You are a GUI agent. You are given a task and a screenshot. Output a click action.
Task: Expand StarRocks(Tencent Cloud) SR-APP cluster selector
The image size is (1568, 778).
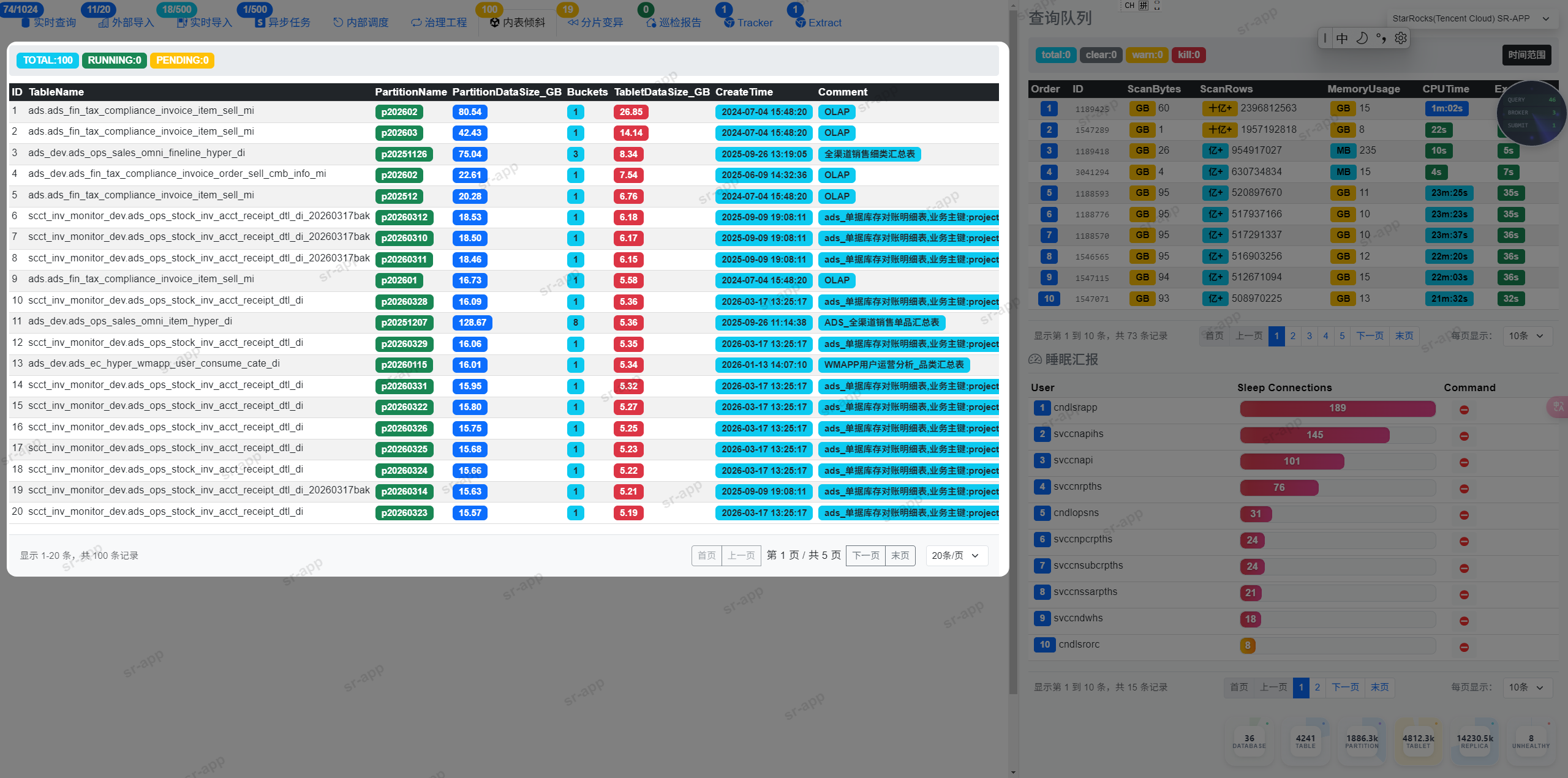point(1470,18)
